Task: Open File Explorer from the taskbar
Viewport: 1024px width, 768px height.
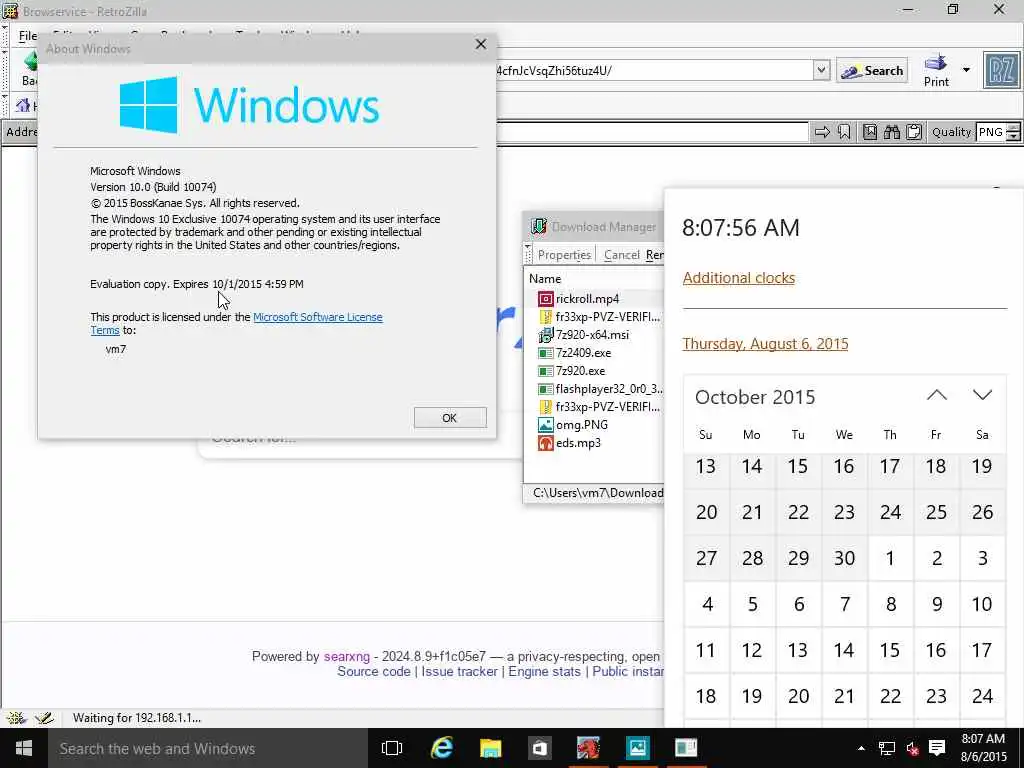Action: pyautogui.click(x=490, y=748)
